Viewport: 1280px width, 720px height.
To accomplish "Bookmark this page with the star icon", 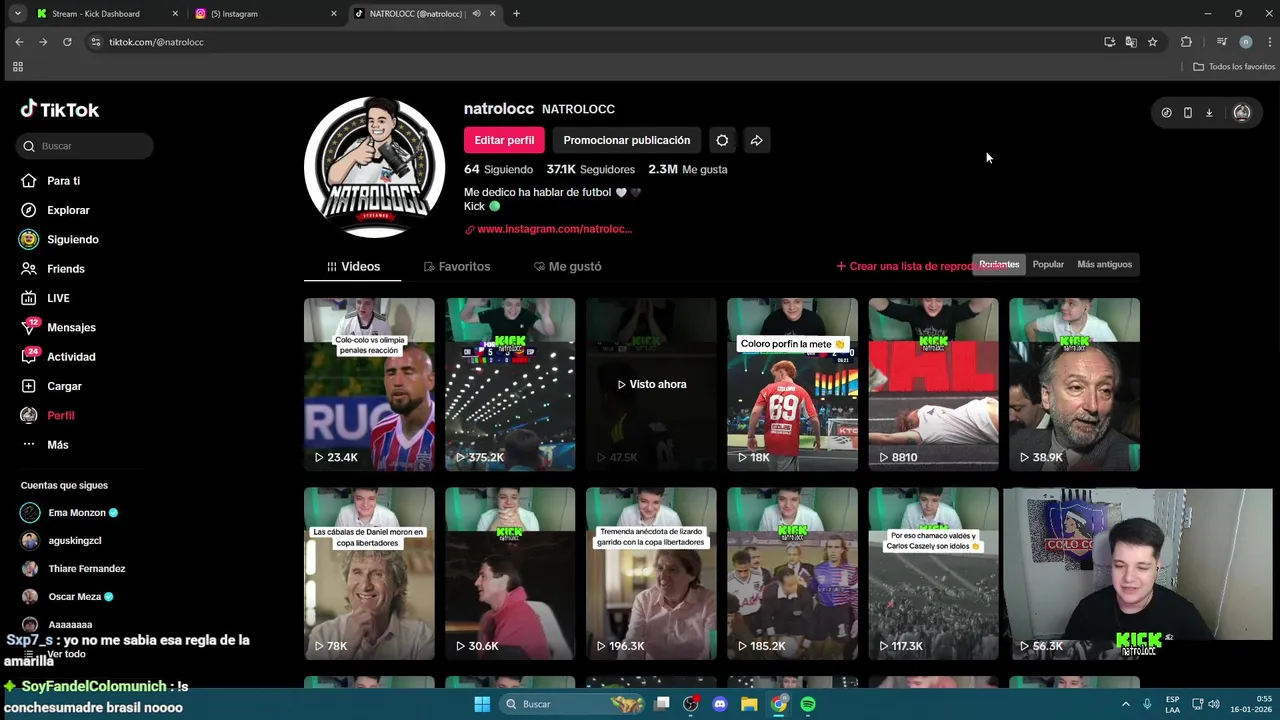I will pyautogui.click(x=1153, y=42).
